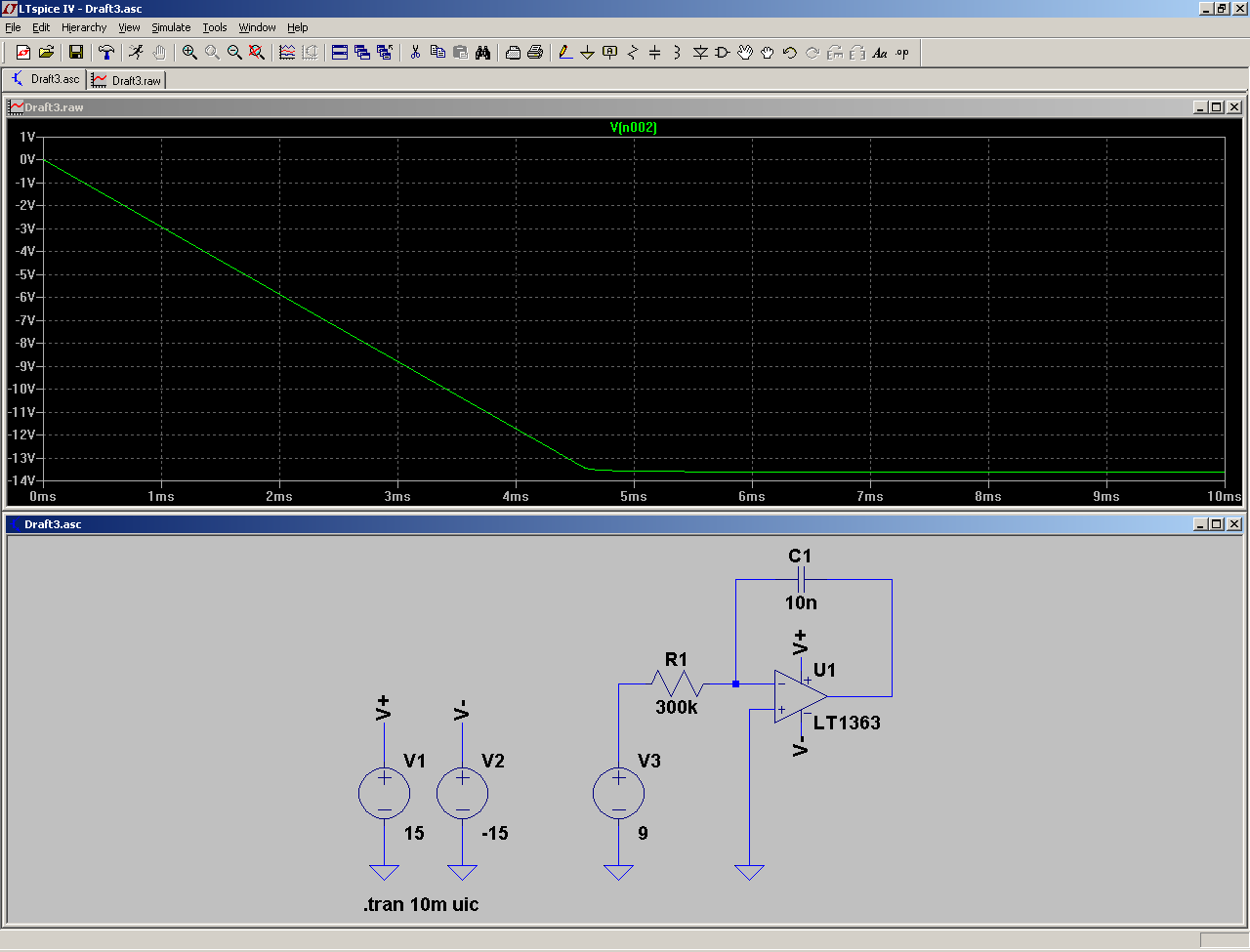Click the Close All Windows icon
Screen dimensions: 1250x952
pyautogui.click(x=385, y=53)
